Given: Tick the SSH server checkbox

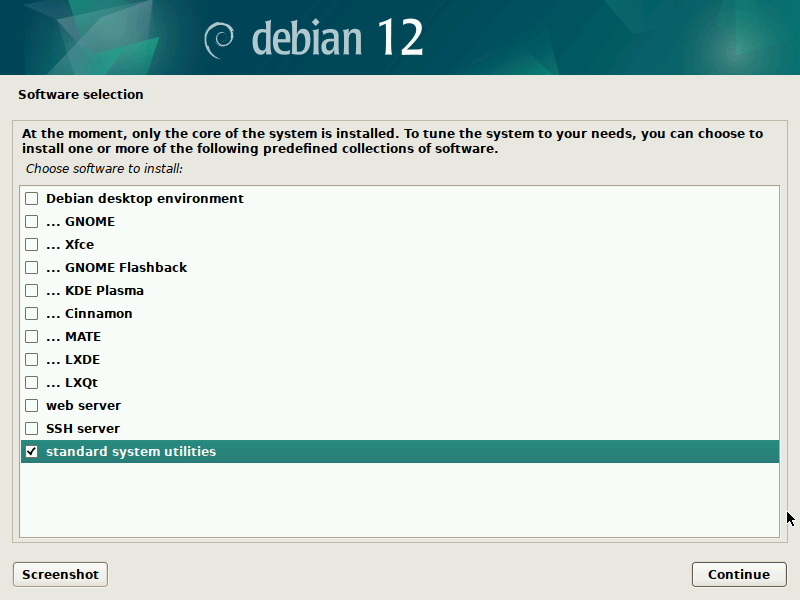Looking at the screenshot, I should pyautogui.click(x=32, y=429).
